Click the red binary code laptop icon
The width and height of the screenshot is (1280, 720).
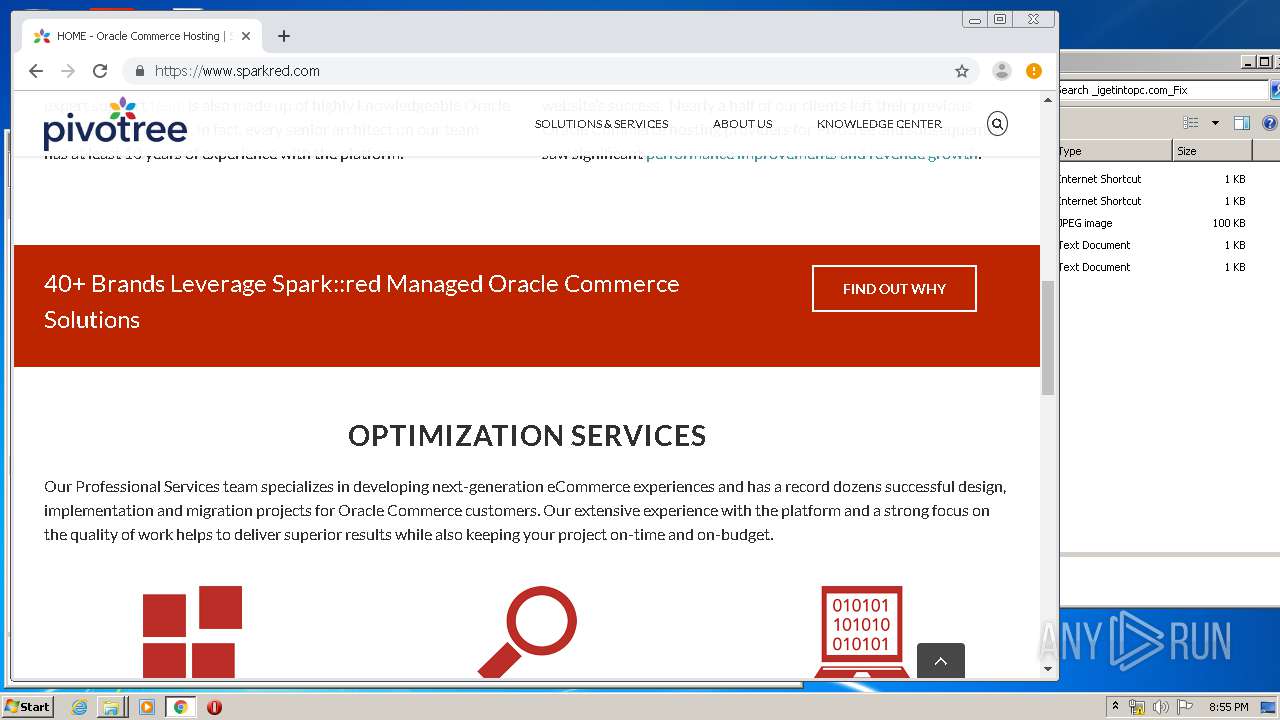pyautogui.click(x=862, y=631)
